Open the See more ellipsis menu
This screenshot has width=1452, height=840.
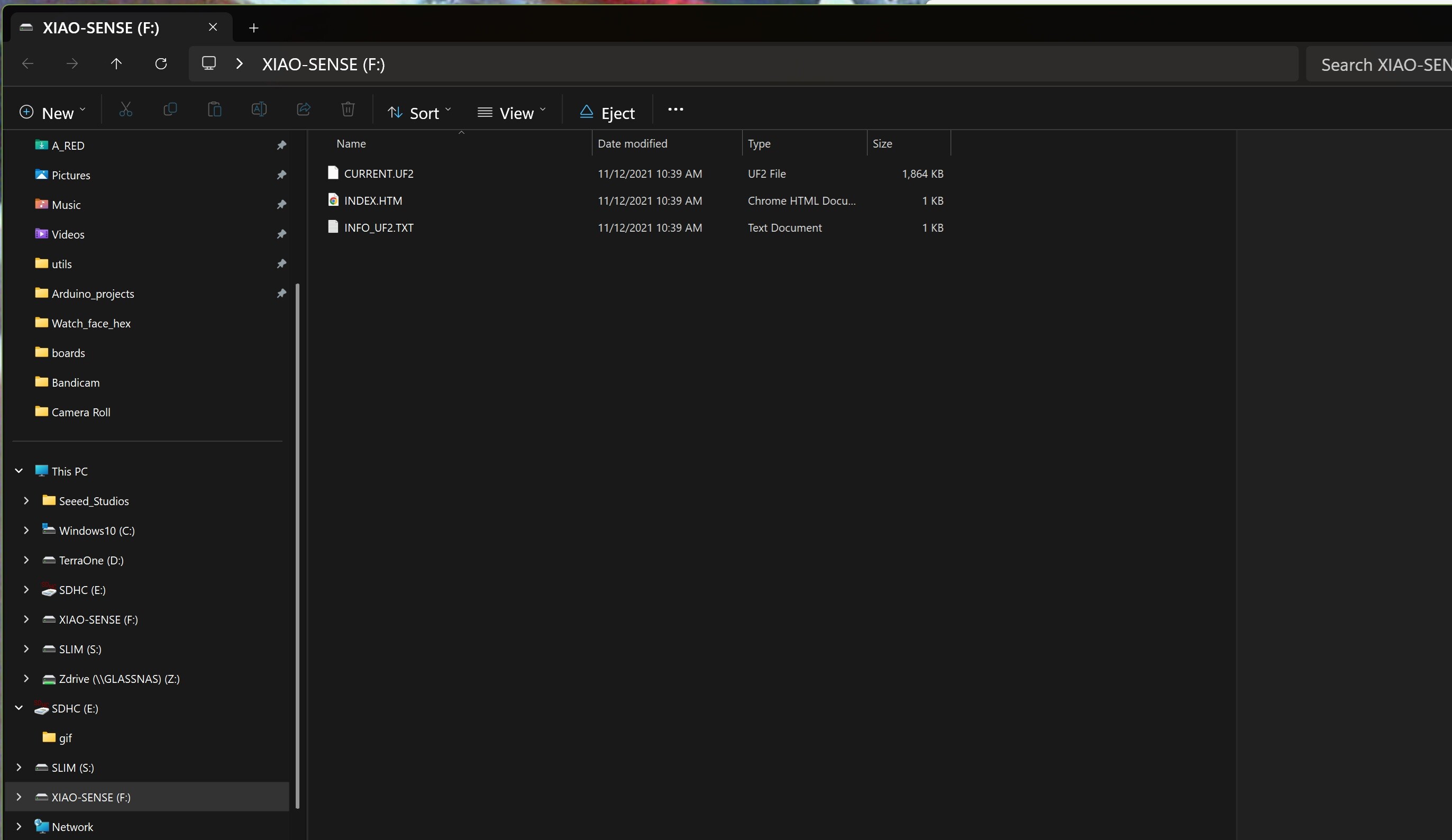675,109
